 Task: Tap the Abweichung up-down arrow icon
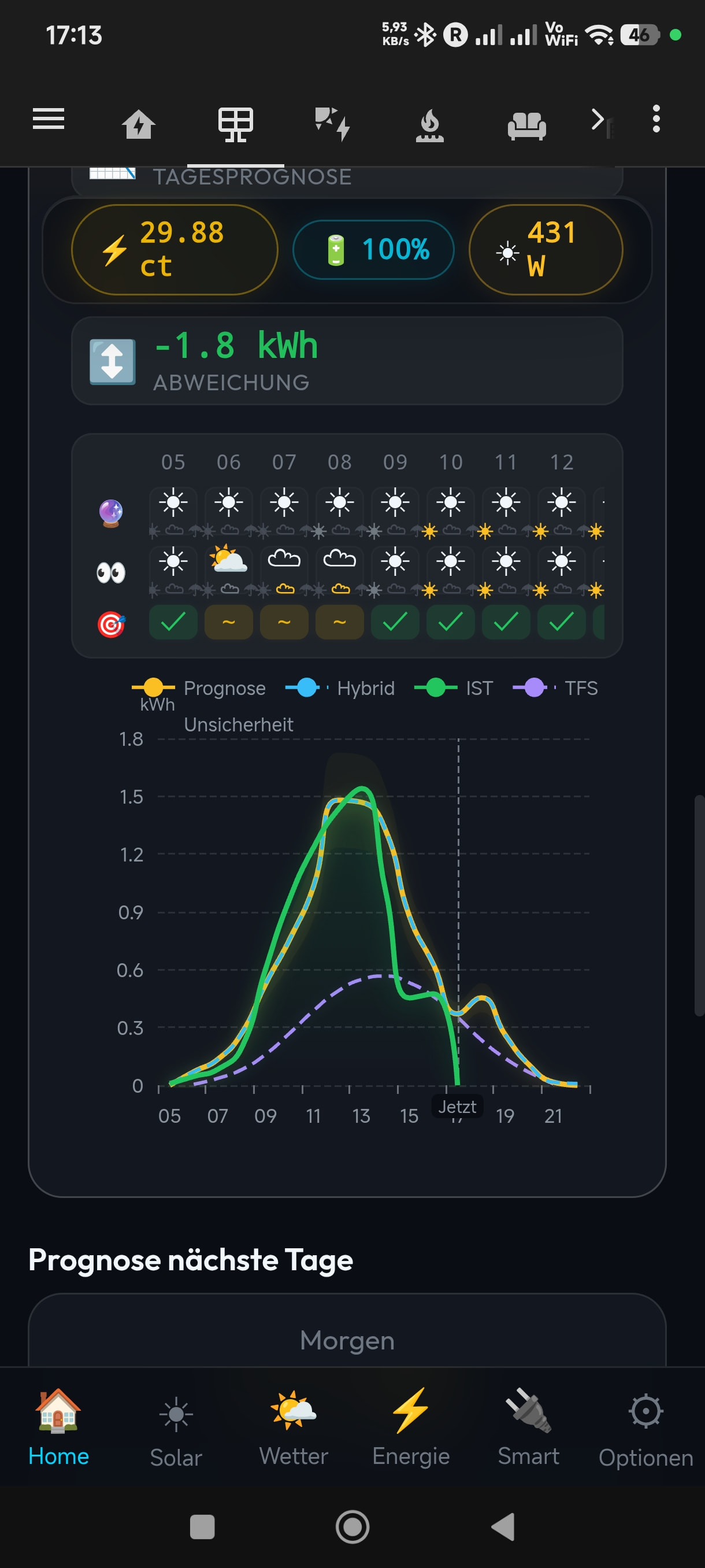pyautogui.click(x=113, y=361)
